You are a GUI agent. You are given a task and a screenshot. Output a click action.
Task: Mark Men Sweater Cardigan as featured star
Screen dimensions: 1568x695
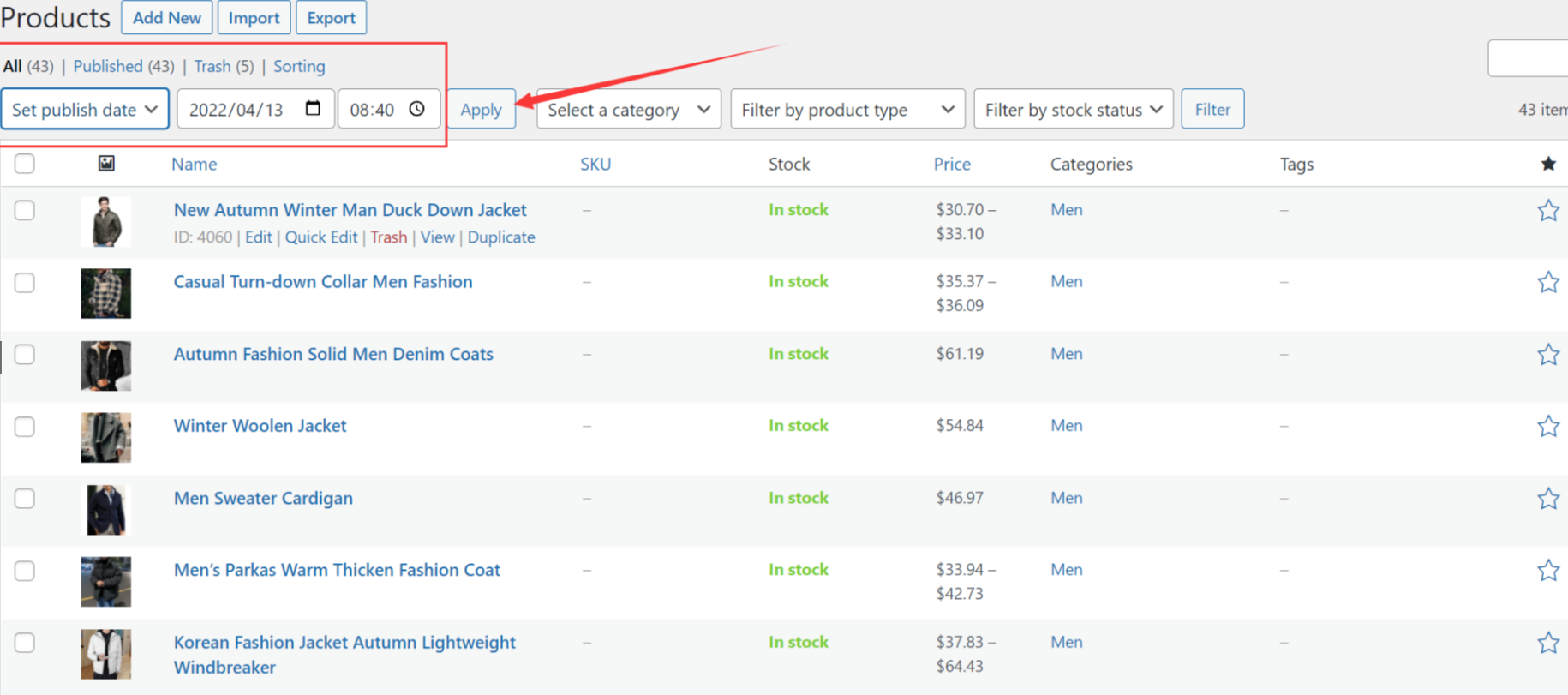click(x=1547, y=499)
